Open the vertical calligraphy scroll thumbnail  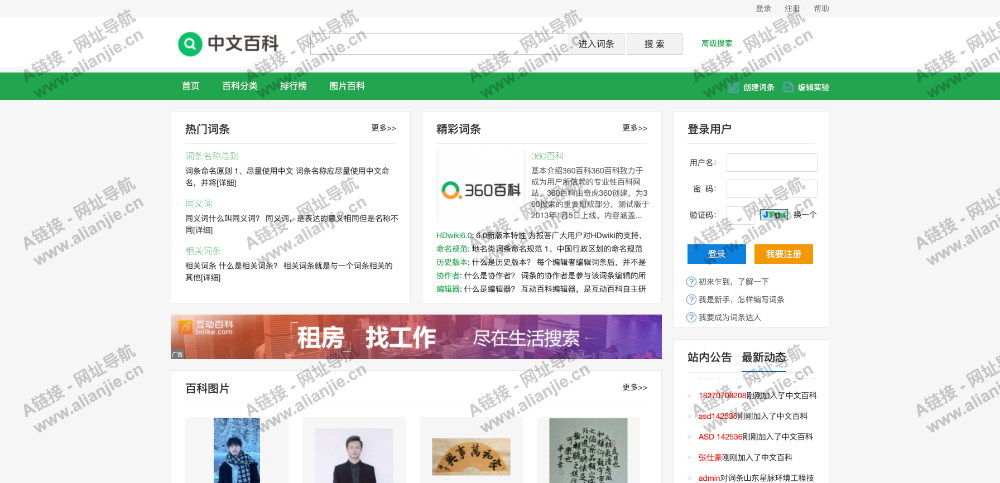tap(589, 450)
